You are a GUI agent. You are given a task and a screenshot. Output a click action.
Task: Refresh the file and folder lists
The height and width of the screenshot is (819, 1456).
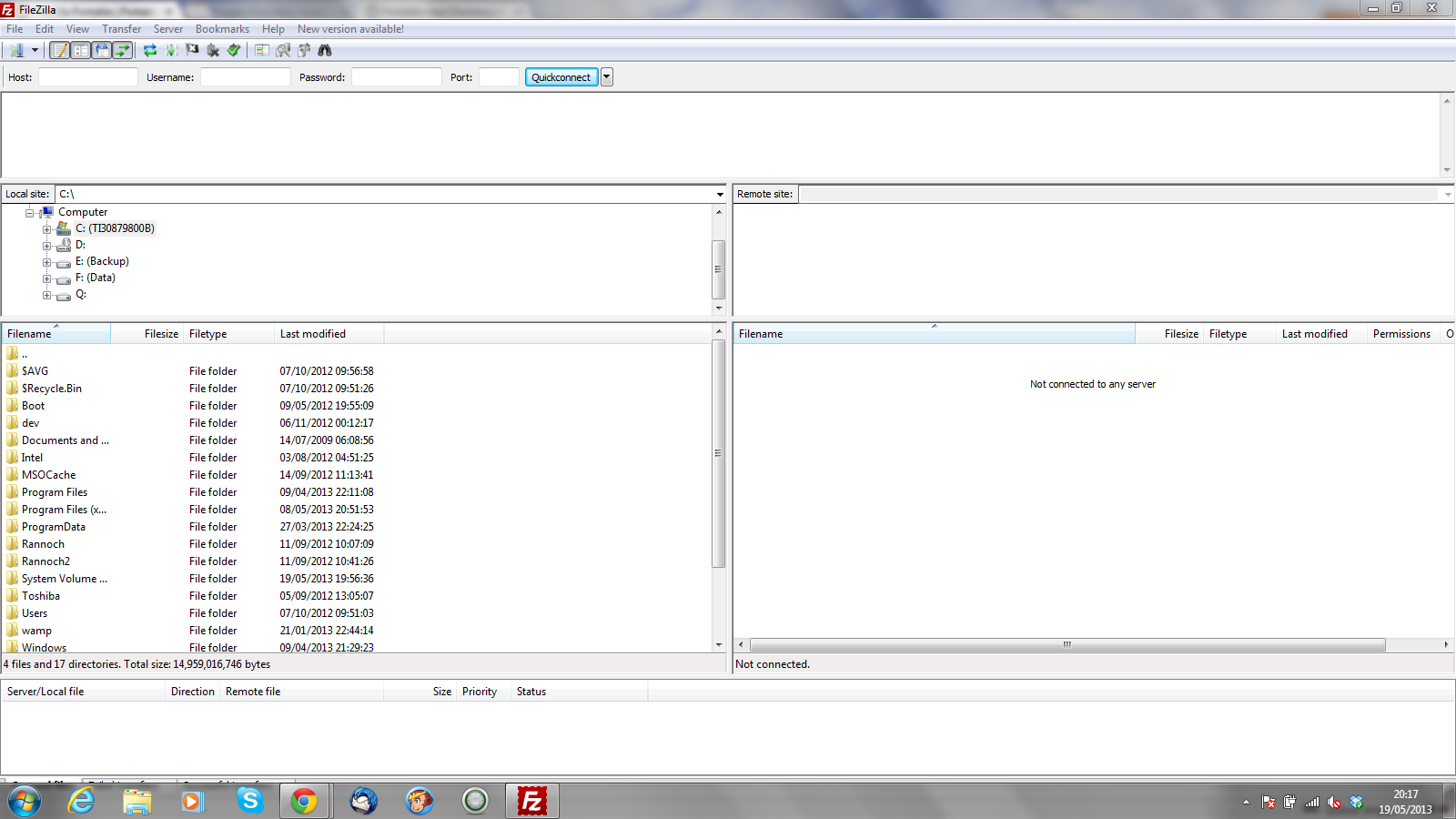tap(150, 50)
